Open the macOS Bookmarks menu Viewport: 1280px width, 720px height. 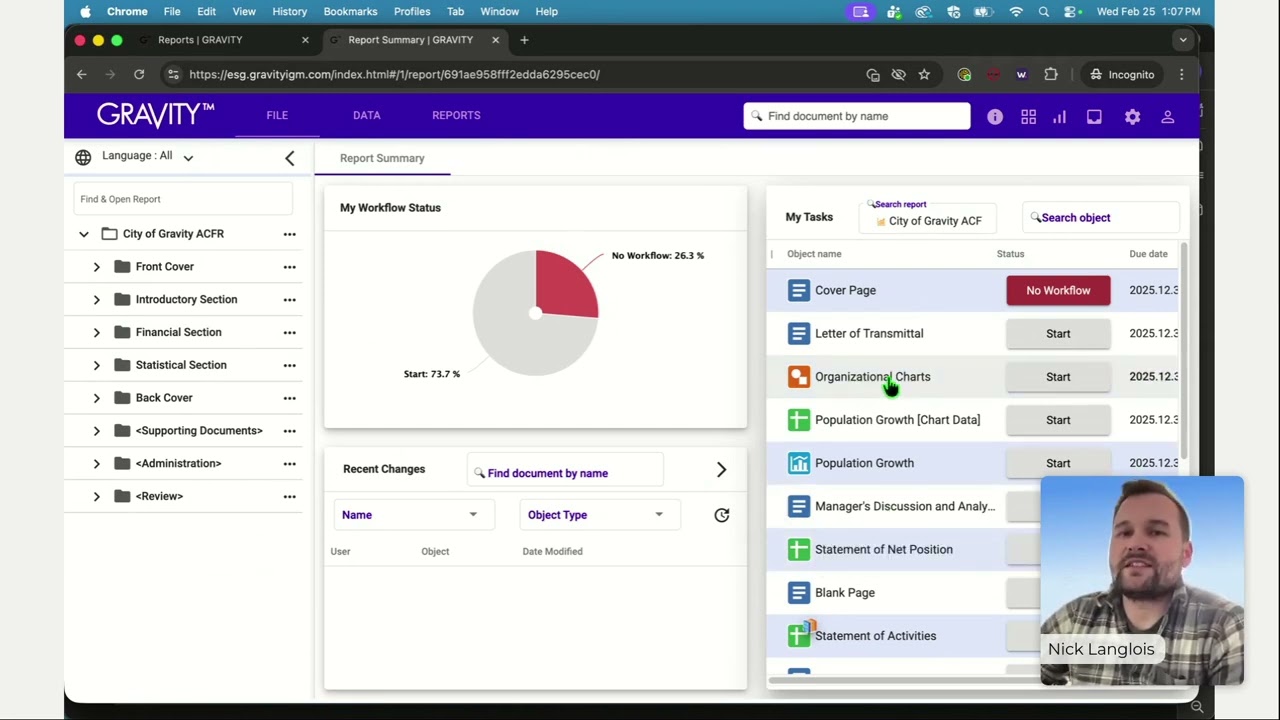(x=350, y=12)
